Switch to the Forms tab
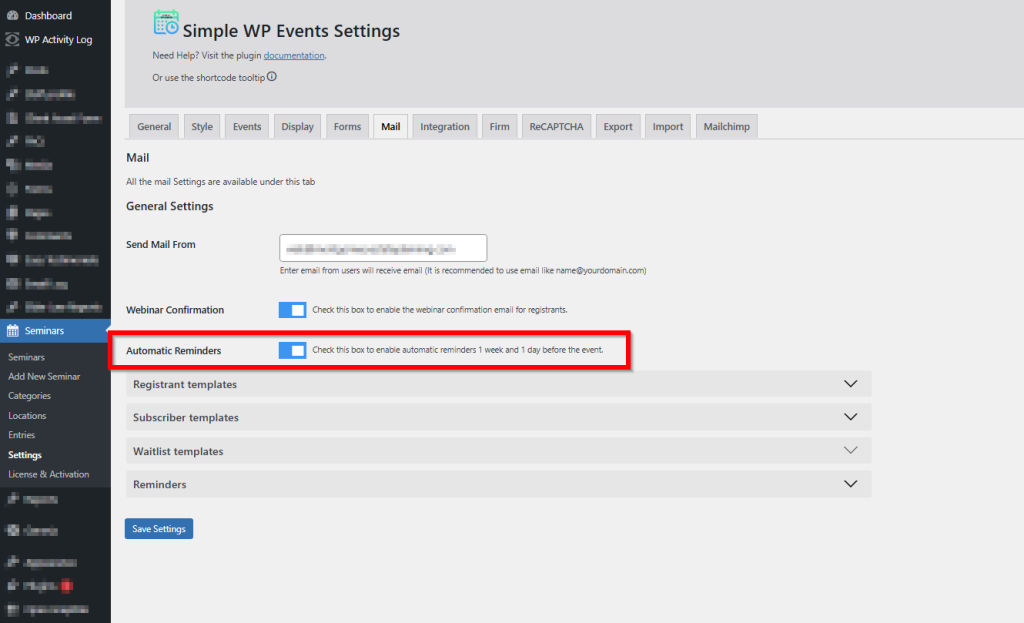This screenshot has height=623, width=1024. point(347,127)
